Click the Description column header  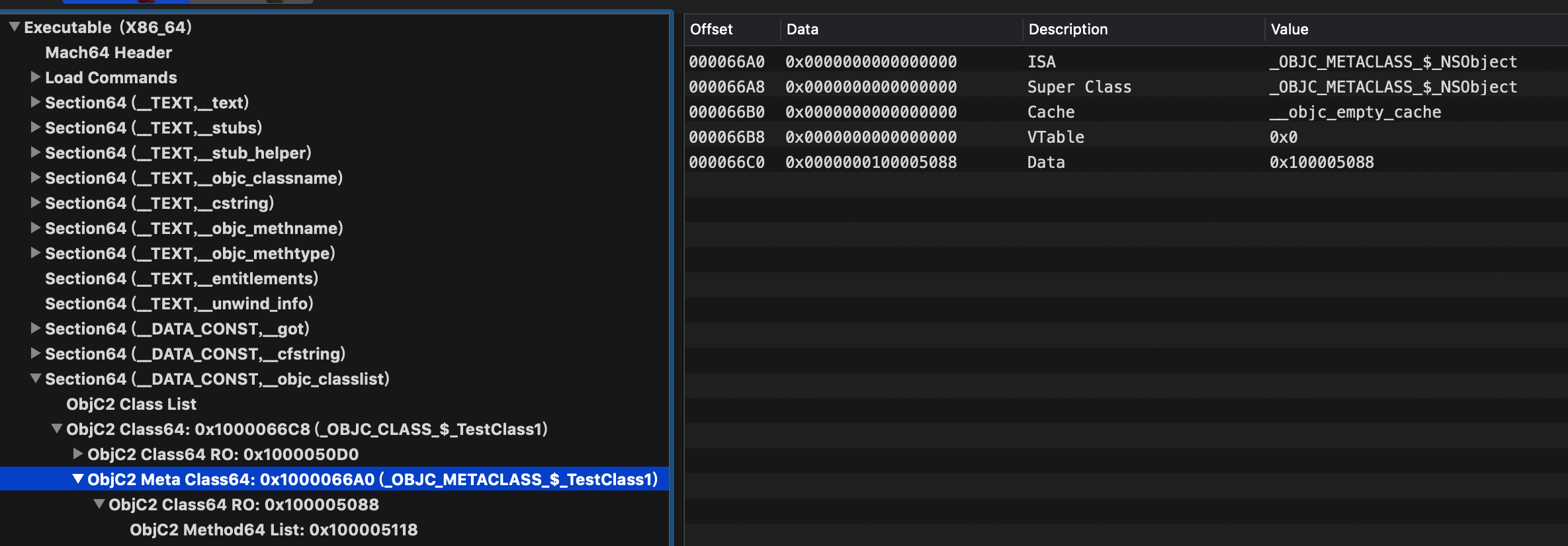tap(1068, 30)
